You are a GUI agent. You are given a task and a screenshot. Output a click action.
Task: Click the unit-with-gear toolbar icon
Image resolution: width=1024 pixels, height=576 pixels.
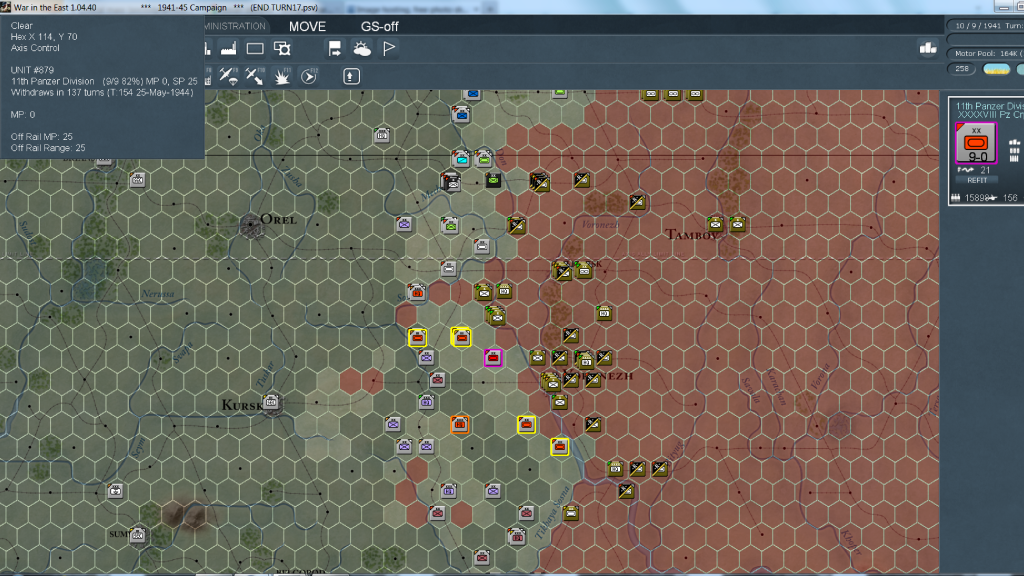[283, 48]
